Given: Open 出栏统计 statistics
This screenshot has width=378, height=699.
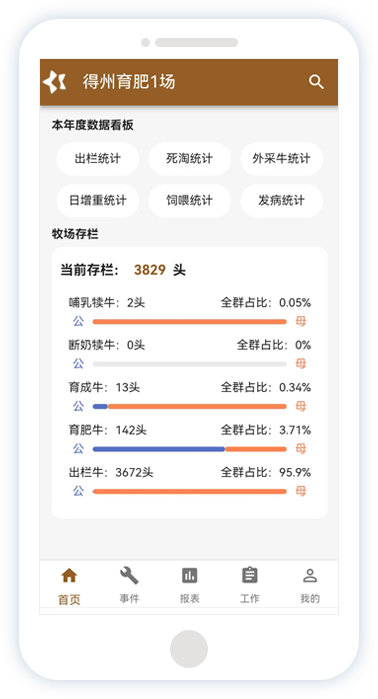Looking at the screenshot, I should [x=98, y=159].
